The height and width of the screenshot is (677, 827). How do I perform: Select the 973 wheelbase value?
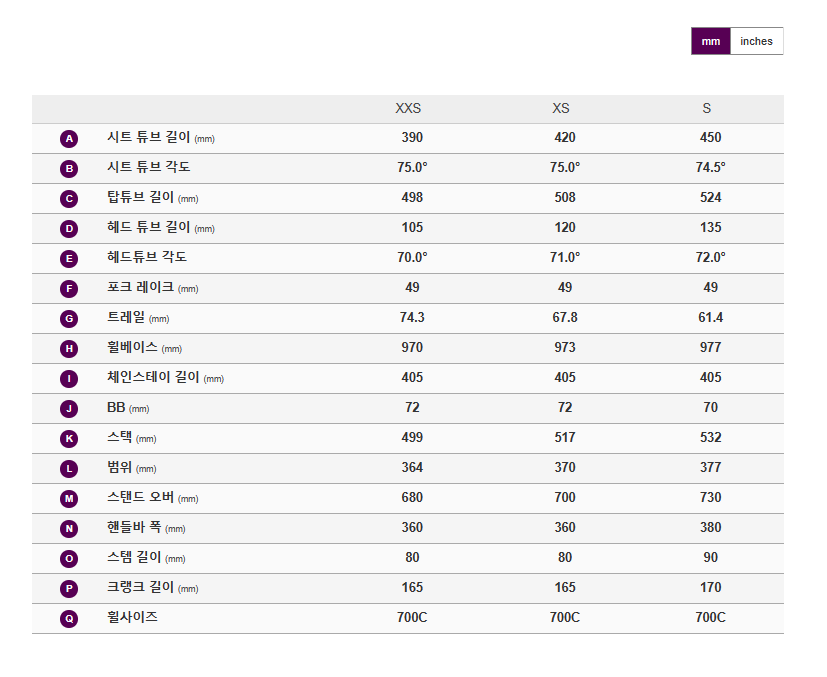tap(565, 347)
